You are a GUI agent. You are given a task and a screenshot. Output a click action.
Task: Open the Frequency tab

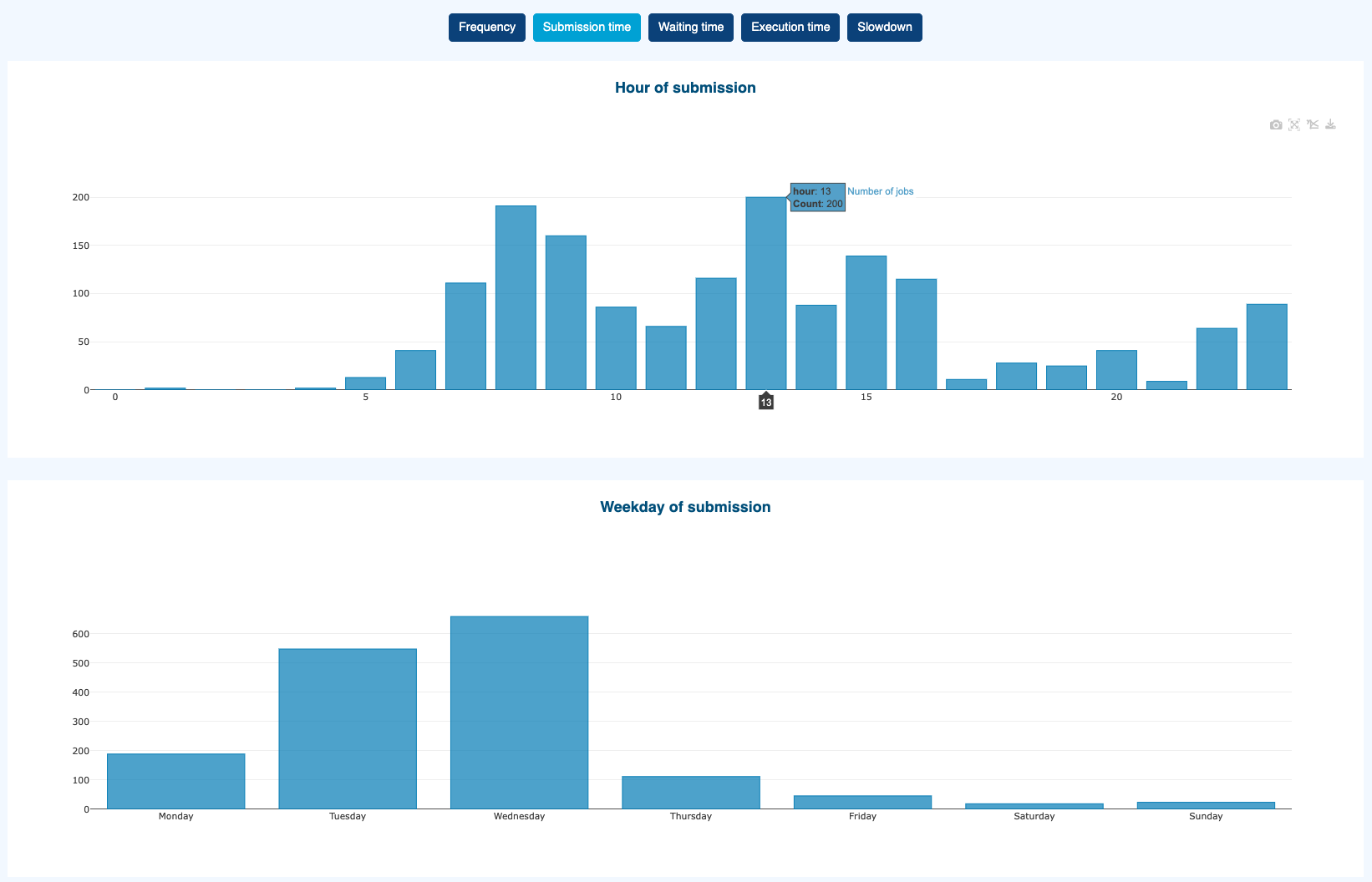[x=486, y=28]
